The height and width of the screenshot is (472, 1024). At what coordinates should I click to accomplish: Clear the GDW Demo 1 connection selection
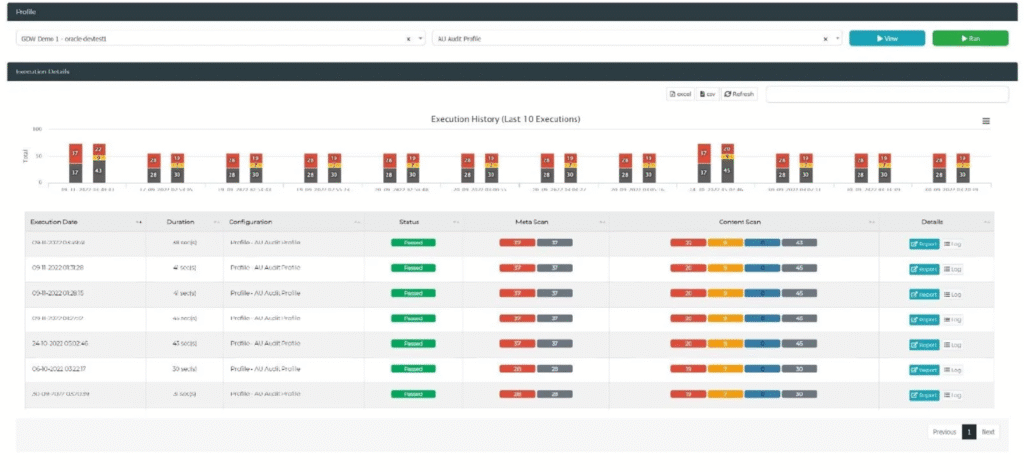coord(408,39)
